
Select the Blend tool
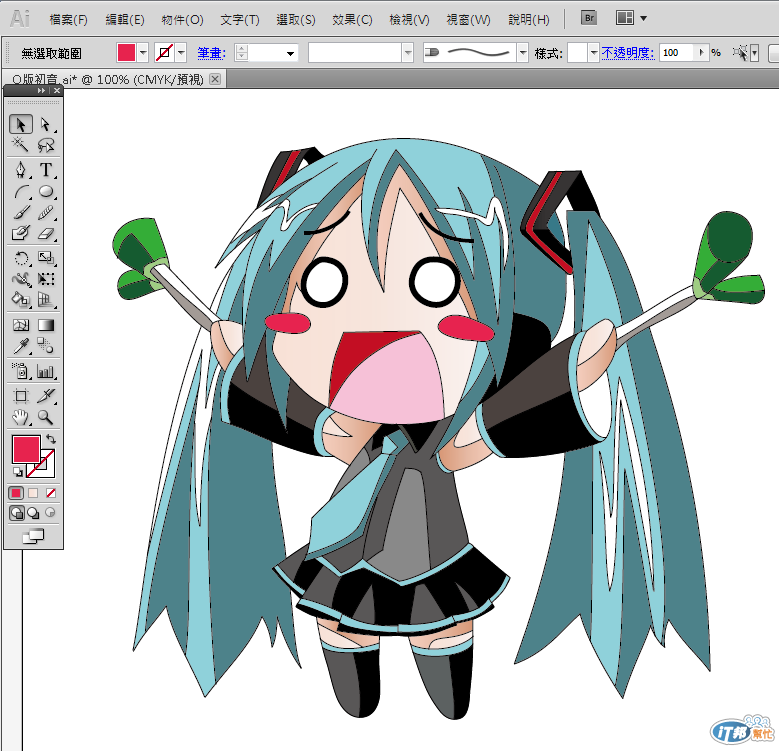46,346
